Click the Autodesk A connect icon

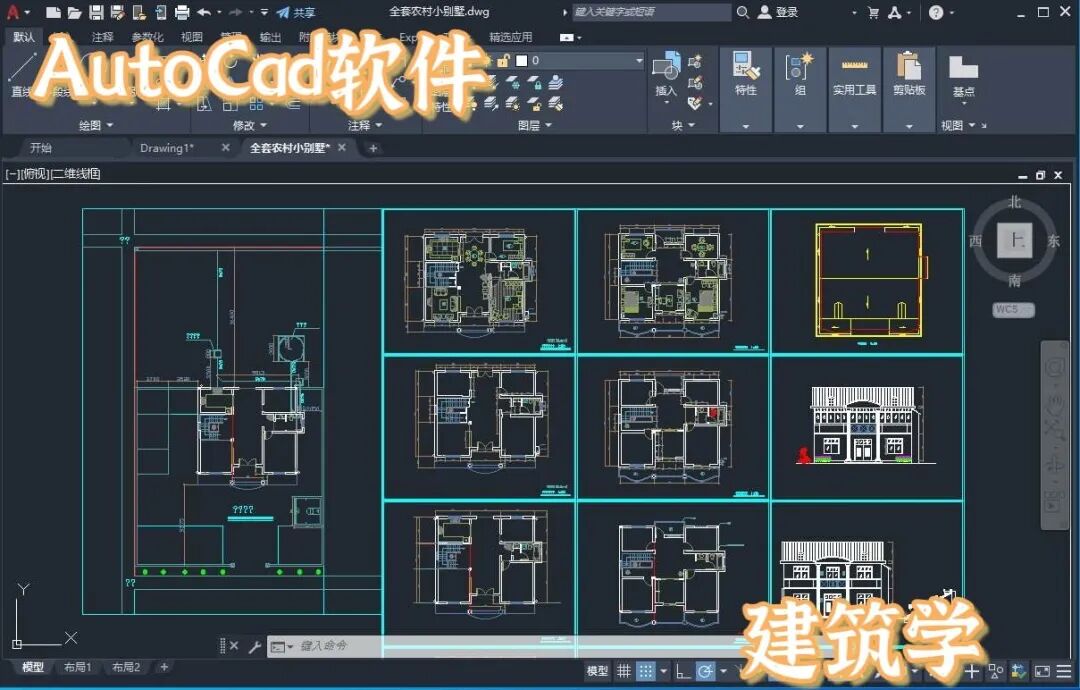tap(895, 12)
